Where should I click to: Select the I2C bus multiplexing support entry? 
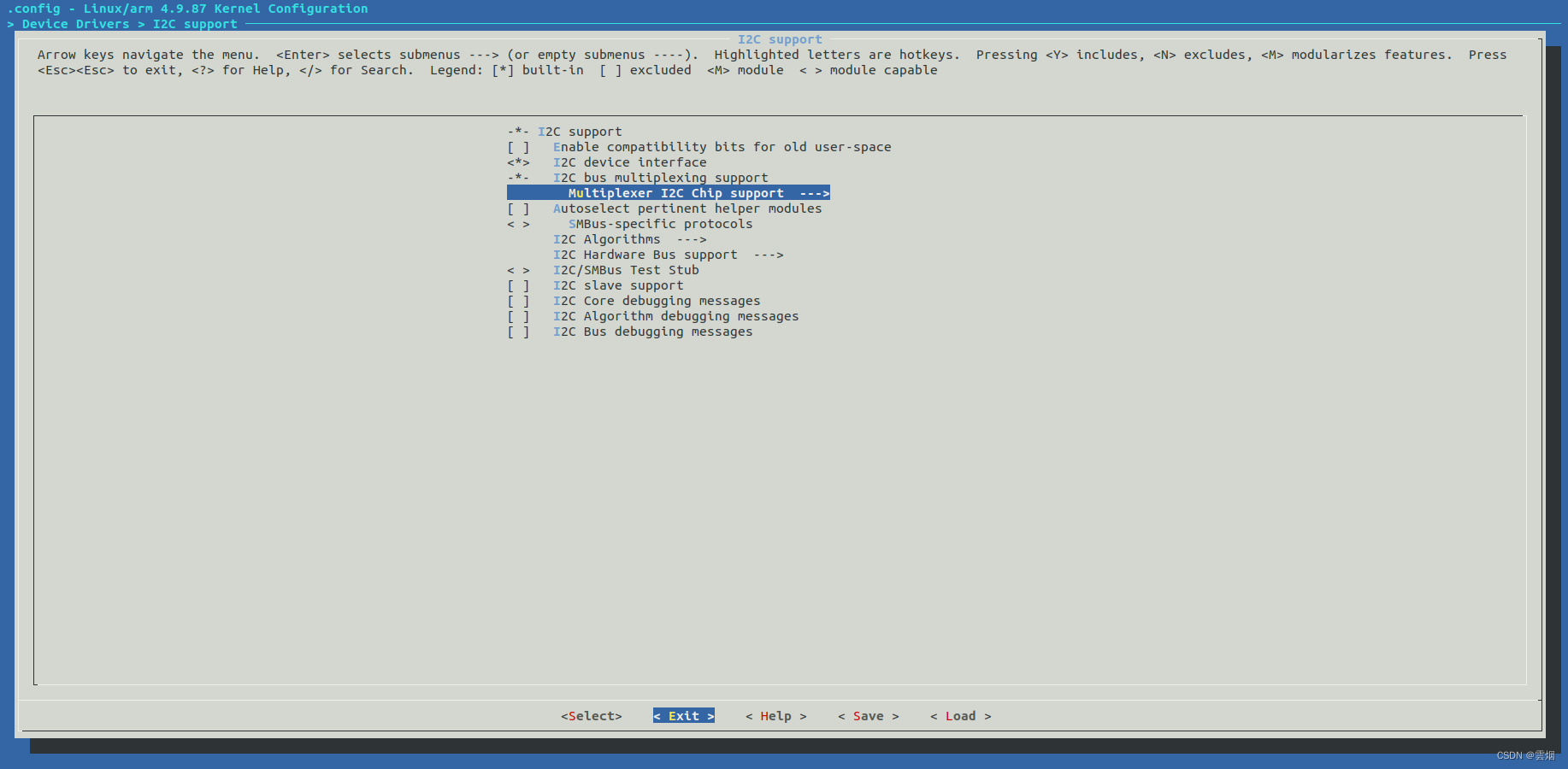coord(661,178)
